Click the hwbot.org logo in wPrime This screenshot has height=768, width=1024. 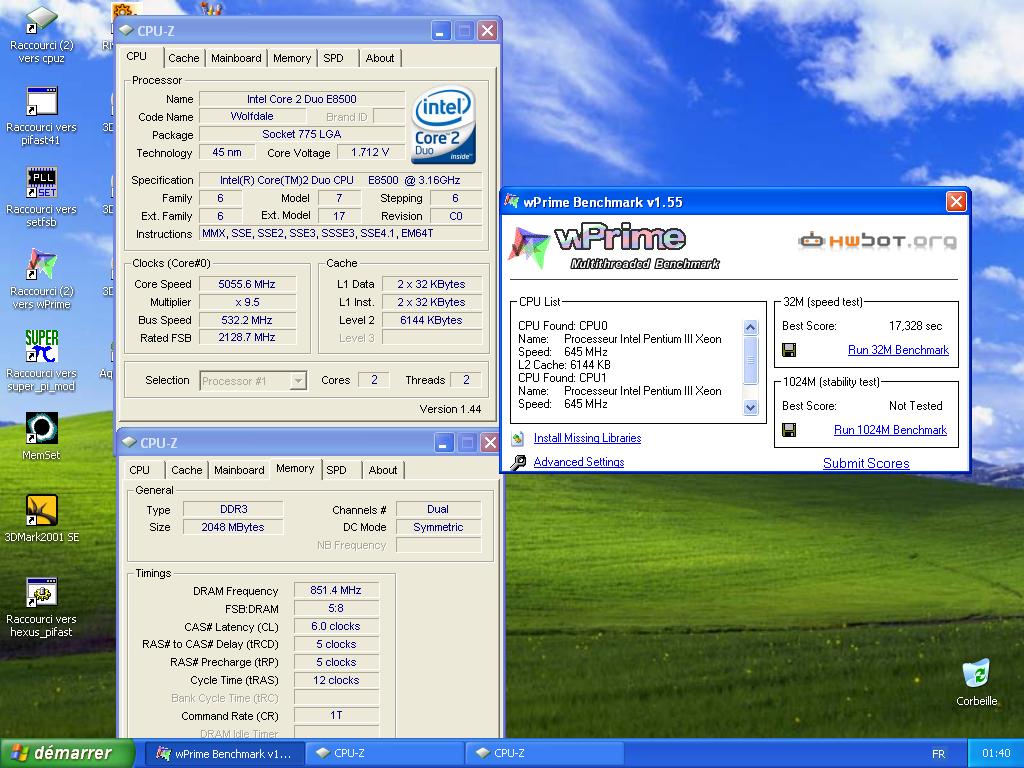tap(877, 240)
